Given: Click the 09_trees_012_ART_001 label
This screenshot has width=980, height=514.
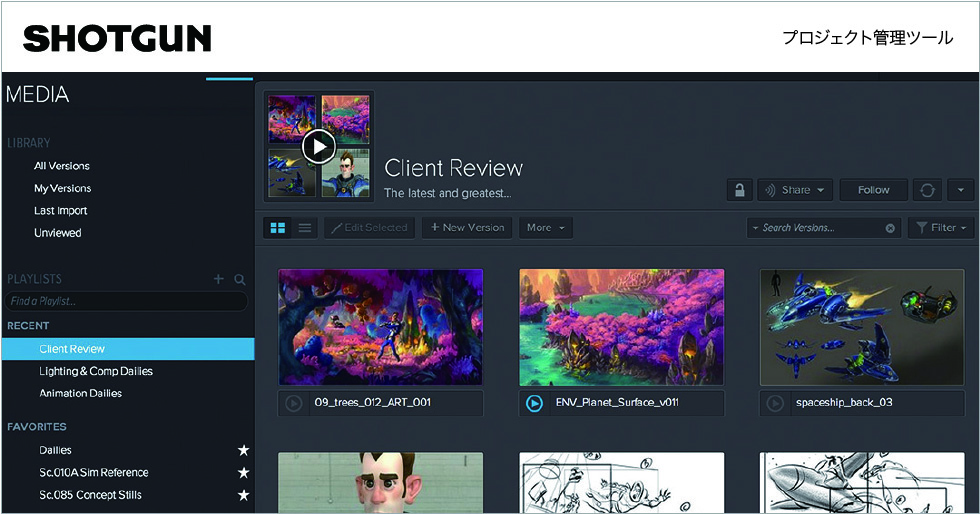Looking at the screenshot, I should (372, 402).
